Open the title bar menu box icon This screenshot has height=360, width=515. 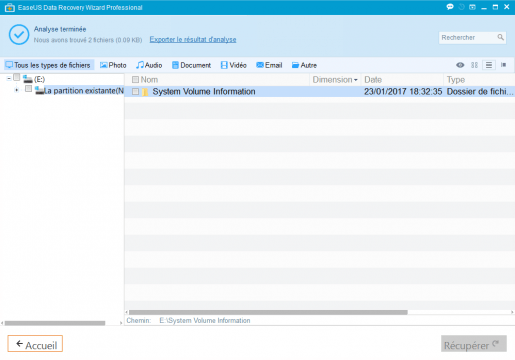point(472,7)
